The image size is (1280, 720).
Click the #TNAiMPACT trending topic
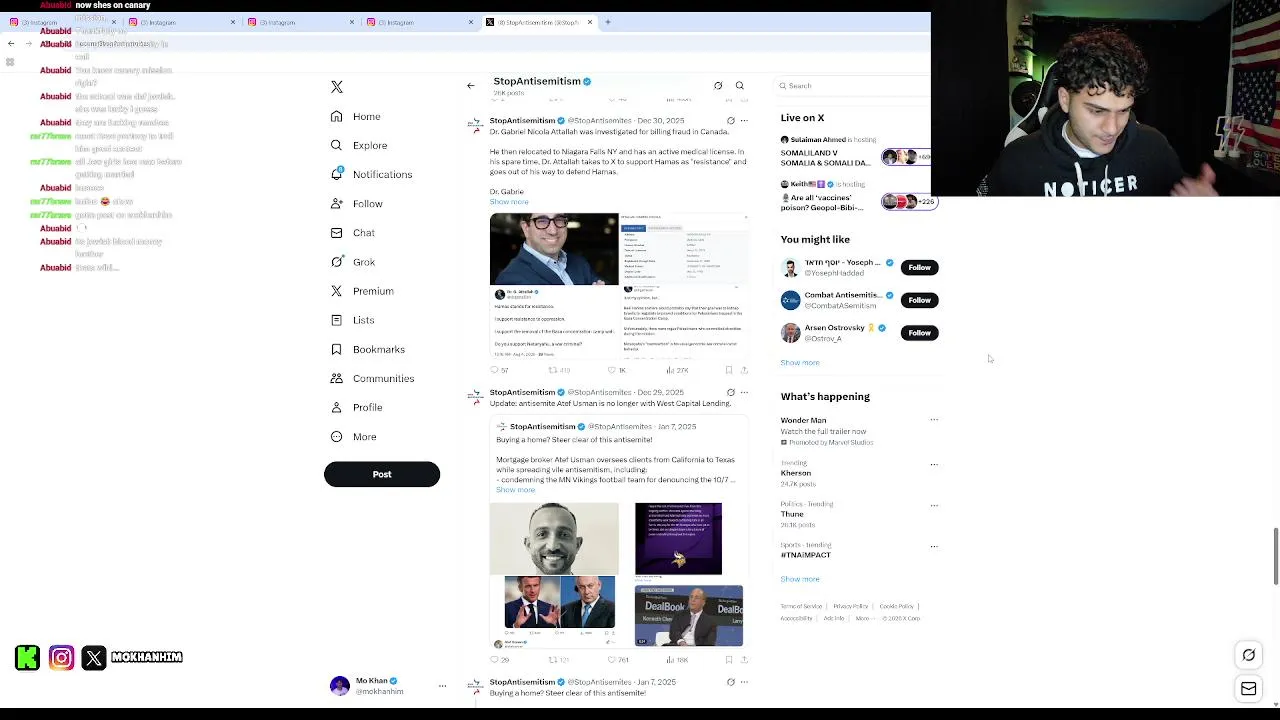pos(806,555)
